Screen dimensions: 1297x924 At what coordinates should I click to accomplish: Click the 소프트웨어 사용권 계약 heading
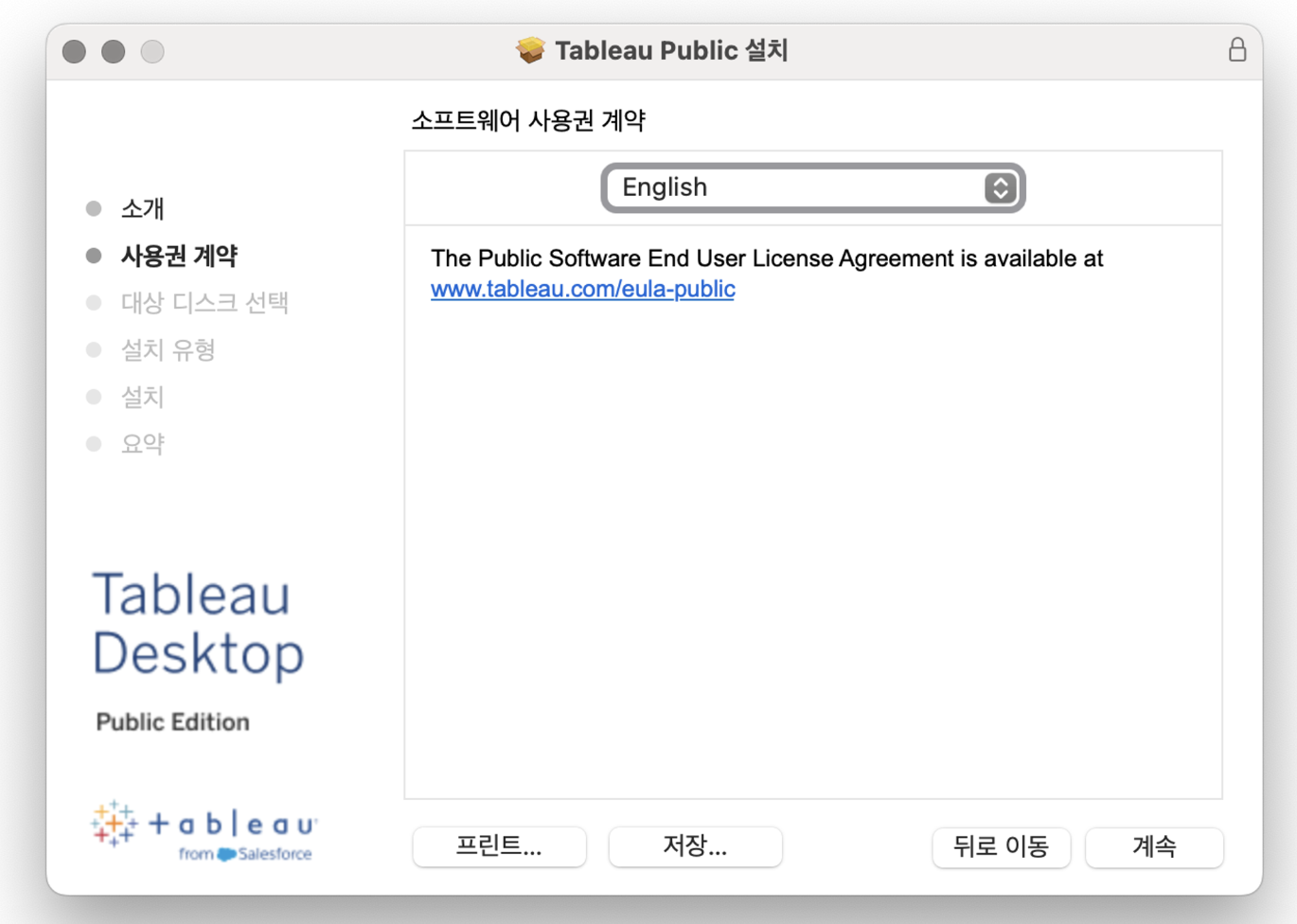pyautogui.click(x=528, y=120)
